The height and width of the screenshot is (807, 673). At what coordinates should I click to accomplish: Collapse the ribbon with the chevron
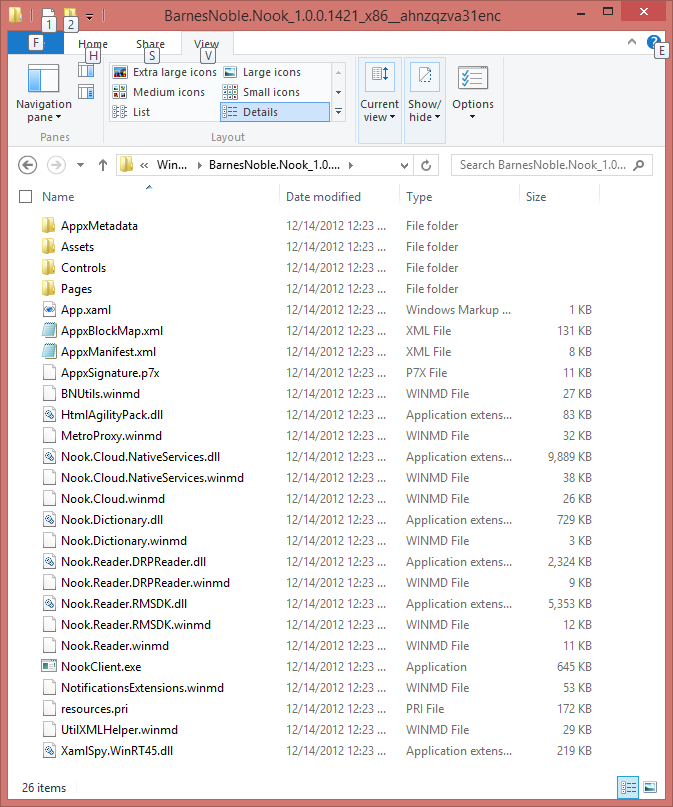pyautogui.click(x=632, y=42)
